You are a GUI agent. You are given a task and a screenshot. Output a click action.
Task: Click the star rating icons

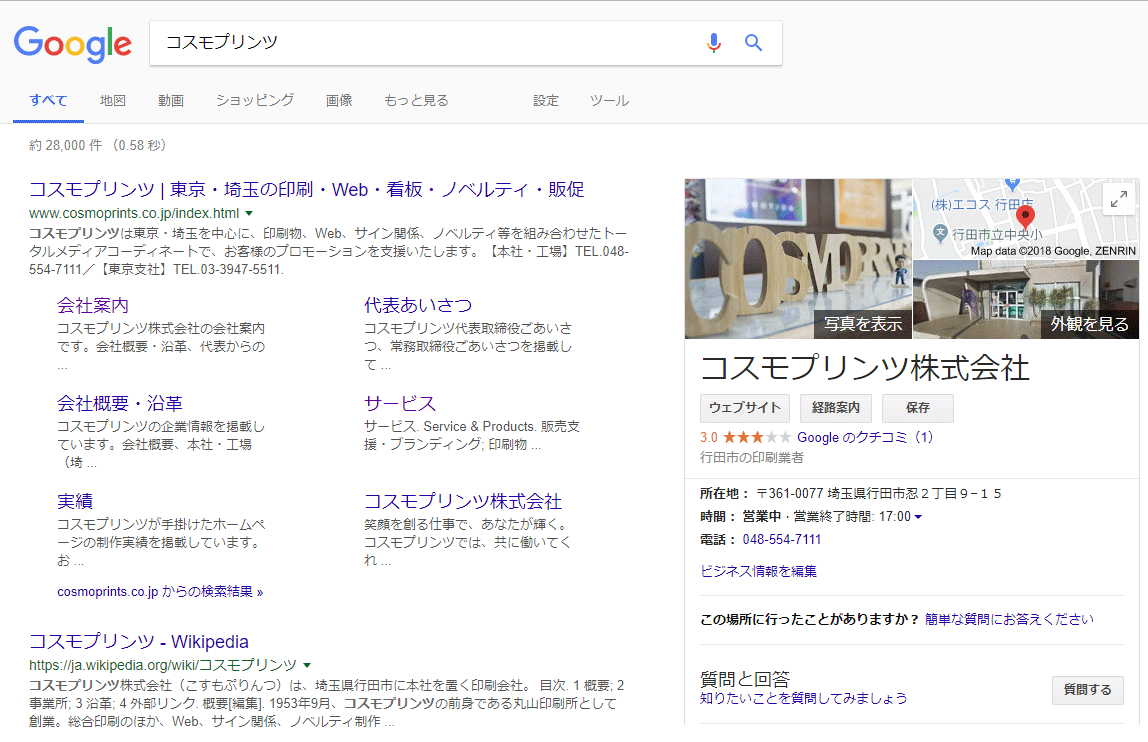coord(757,437)
